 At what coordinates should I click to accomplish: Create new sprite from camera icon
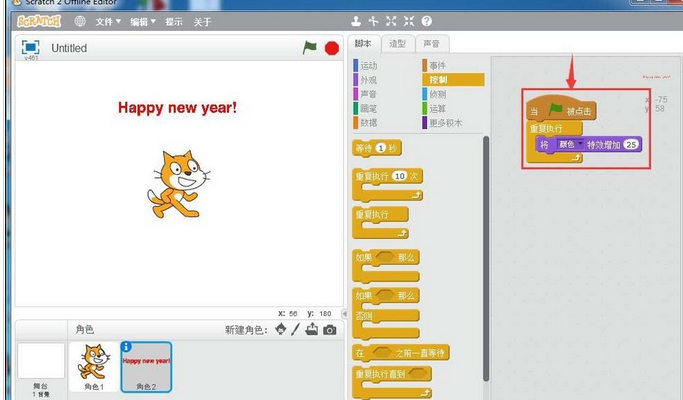tap(329, 330)
